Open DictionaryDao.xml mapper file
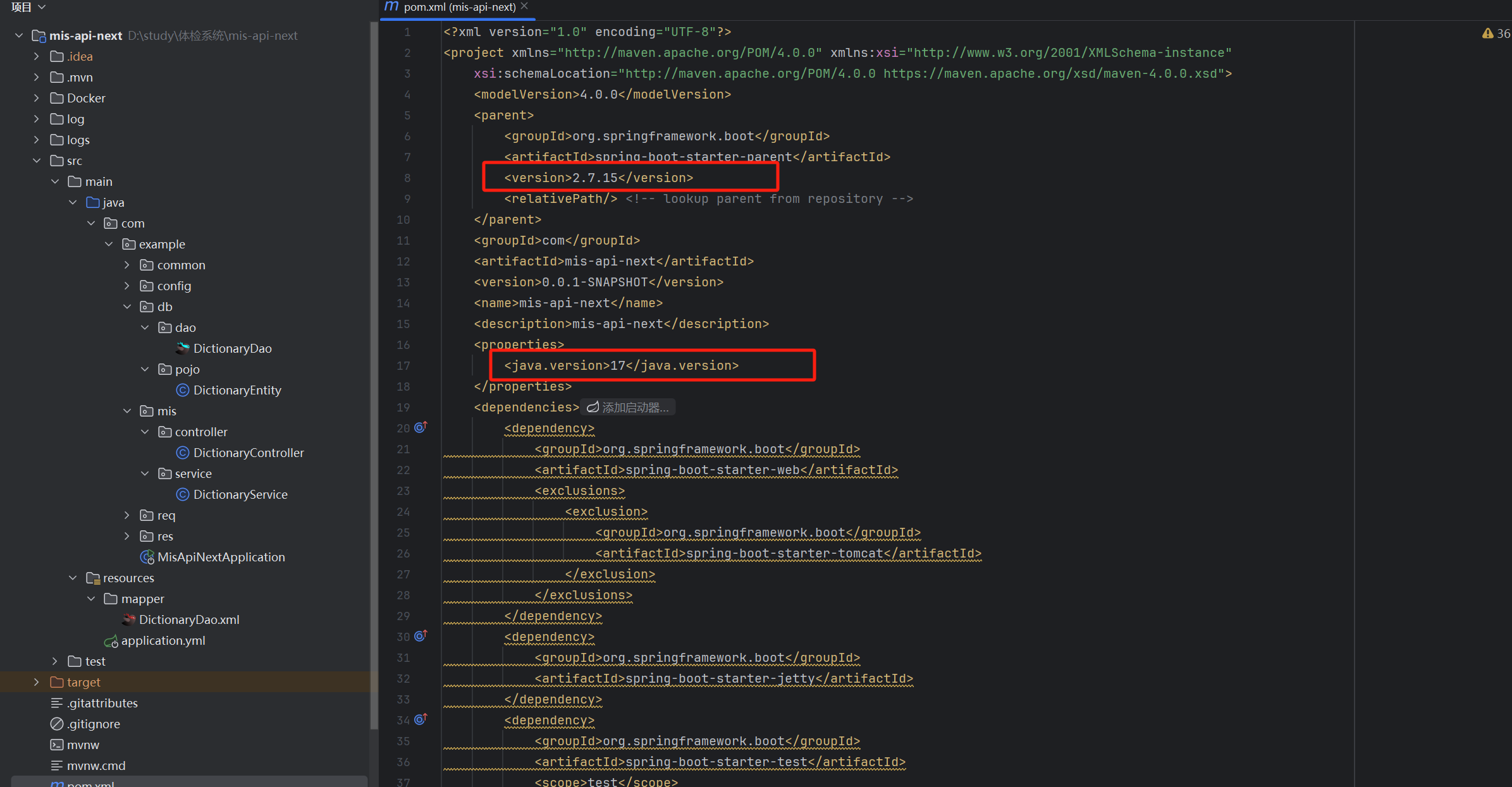Screen dimensions: 1512x787 click(188, 619)
